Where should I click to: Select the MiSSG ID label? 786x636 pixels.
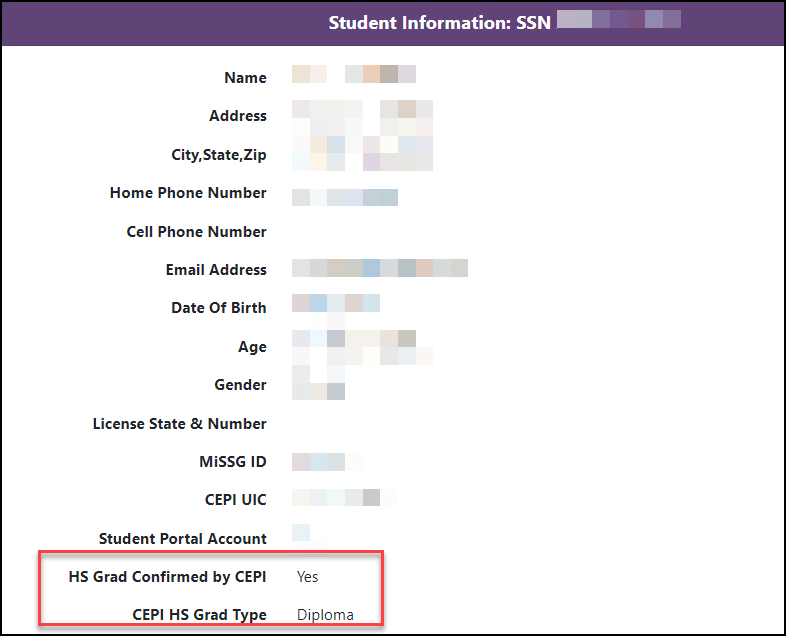click(232, 462)
